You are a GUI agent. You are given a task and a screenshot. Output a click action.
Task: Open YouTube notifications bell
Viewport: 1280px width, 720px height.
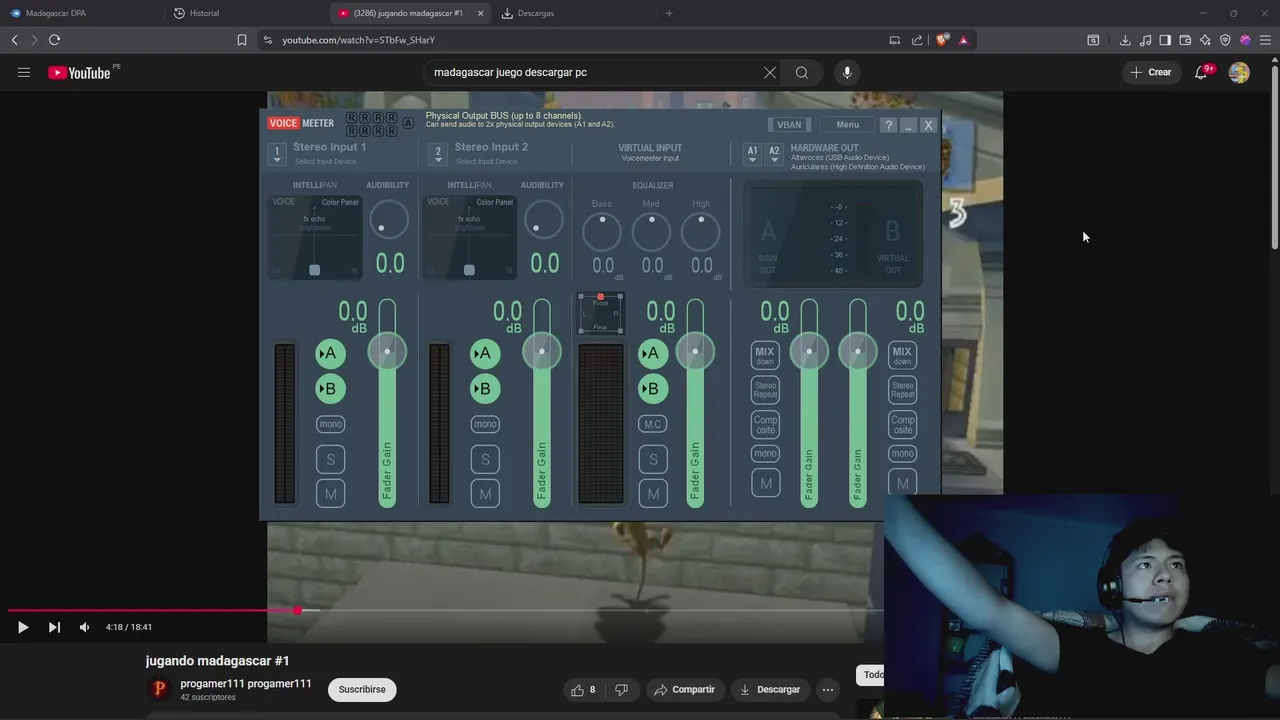(1202, 72)
